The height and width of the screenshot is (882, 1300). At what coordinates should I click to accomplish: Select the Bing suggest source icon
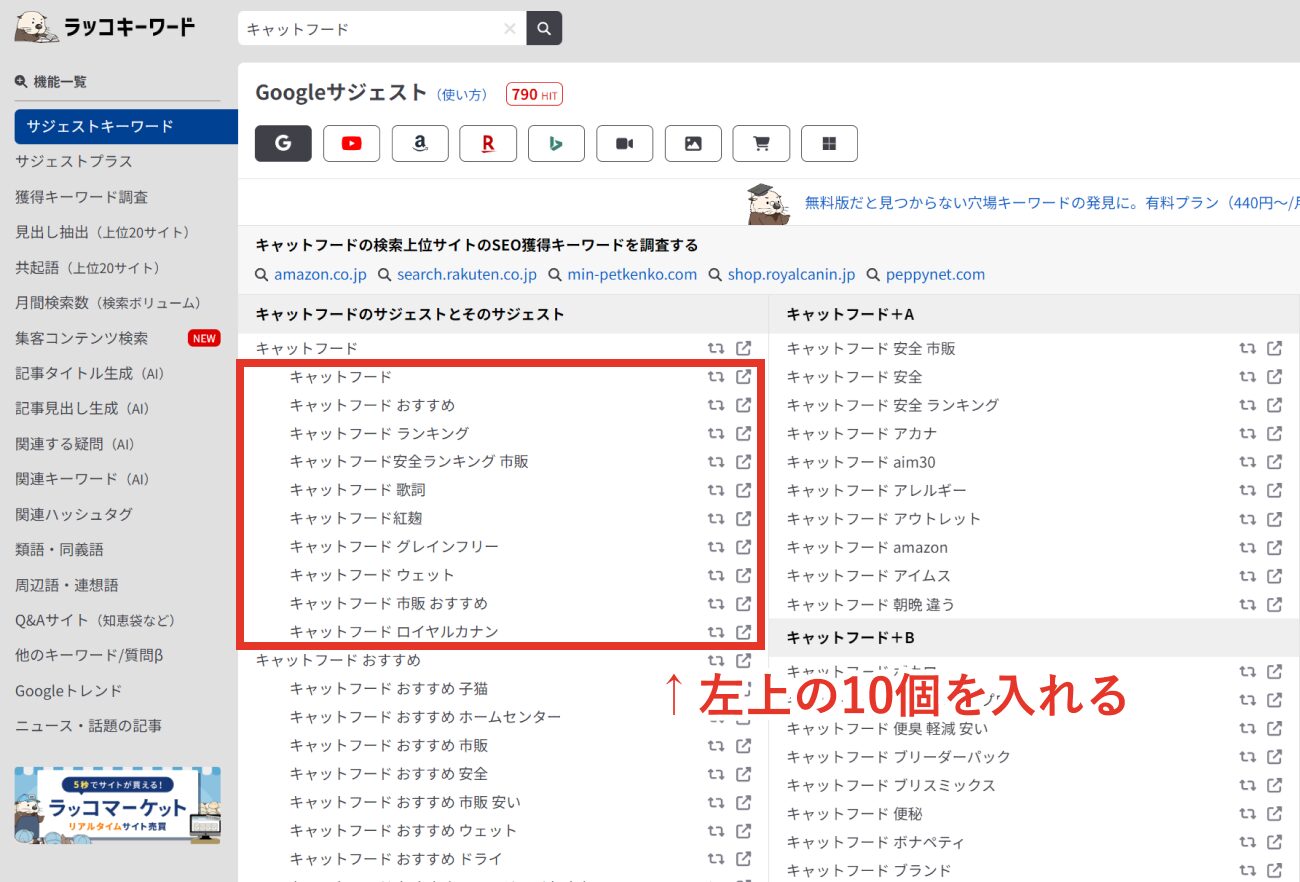[x=556, y=143]
